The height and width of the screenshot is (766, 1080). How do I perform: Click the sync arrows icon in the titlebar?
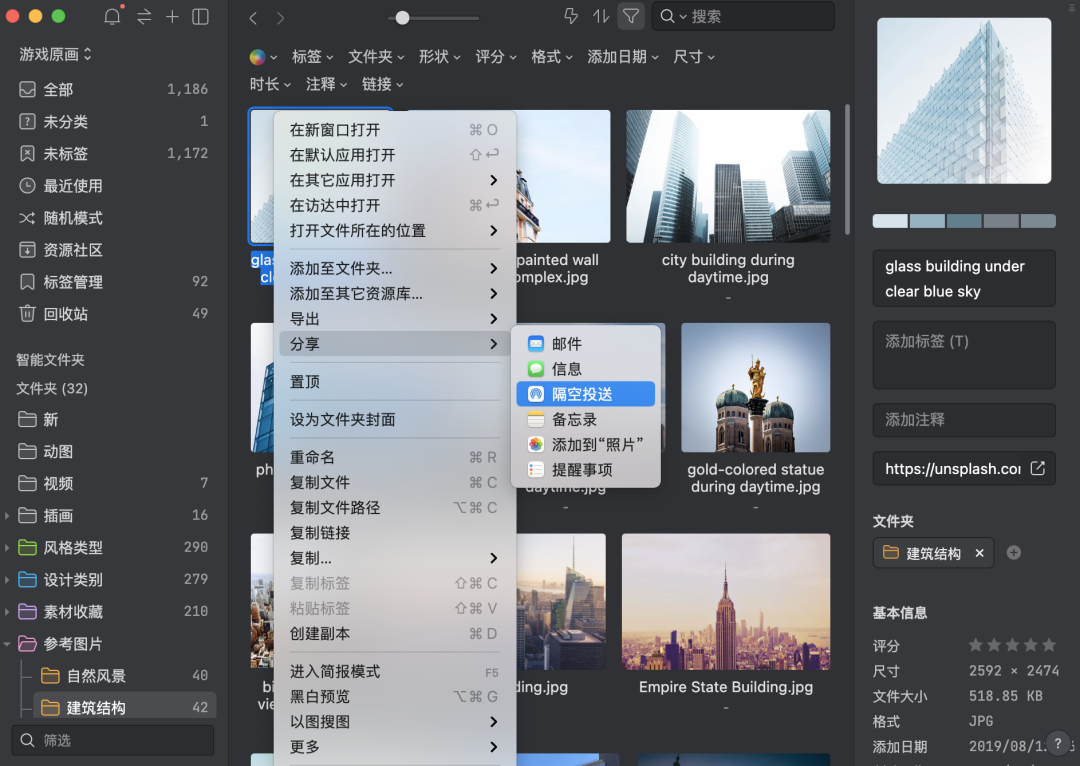pos(143,16)
